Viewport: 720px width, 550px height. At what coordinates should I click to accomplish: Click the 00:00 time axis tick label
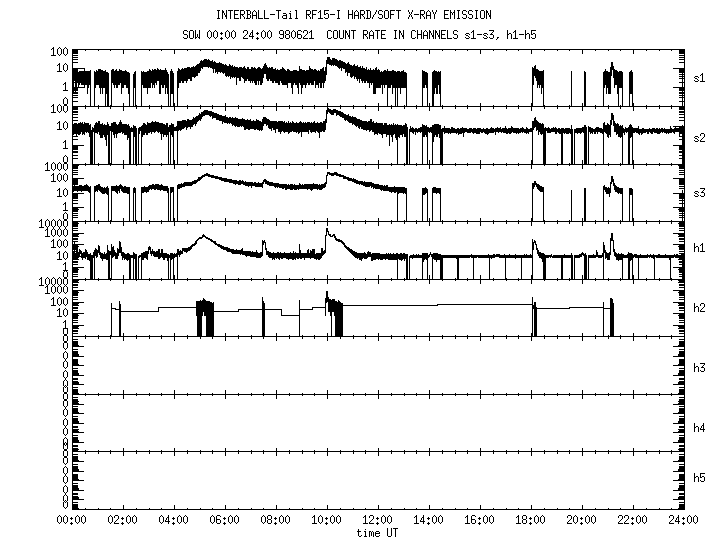point(71,520)
